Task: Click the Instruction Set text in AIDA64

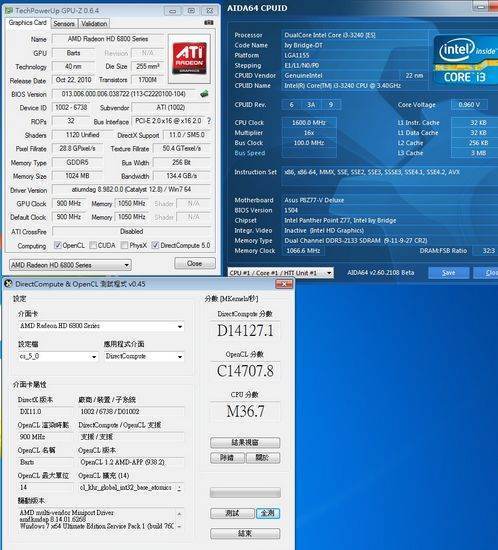Action: 372,172
